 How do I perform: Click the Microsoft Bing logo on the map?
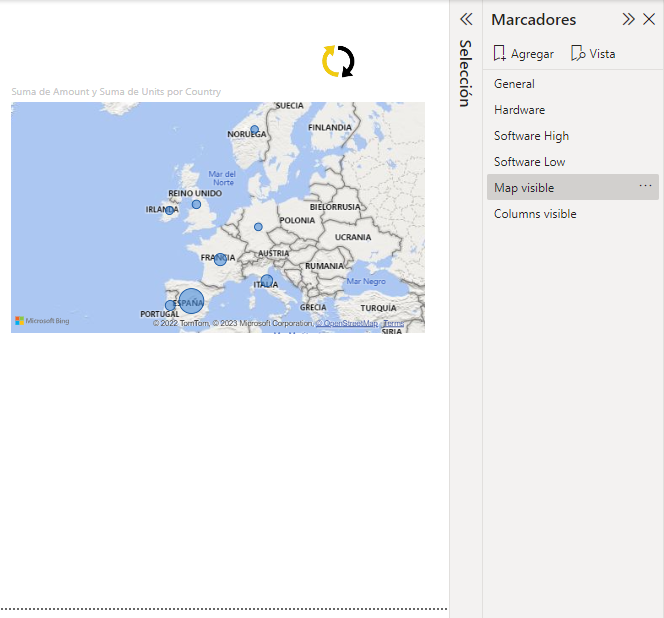[x=42, y=321]
